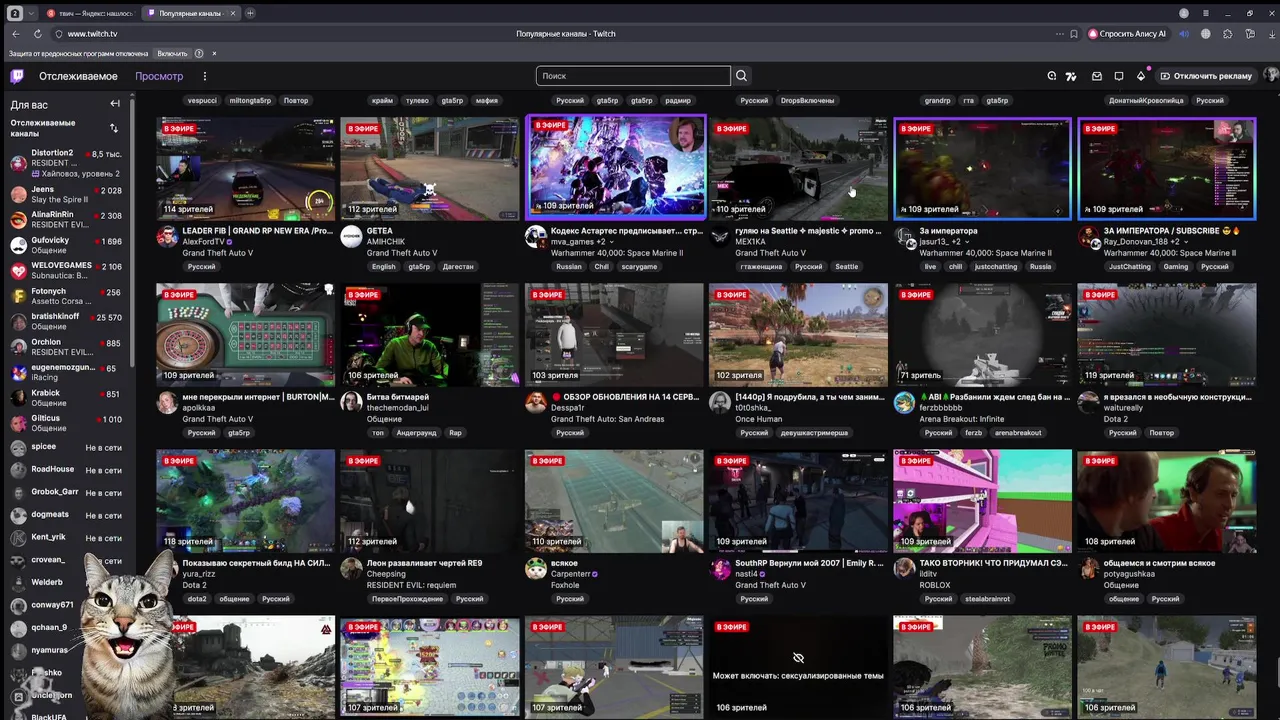Open WELOVEGAMES channel in sidebar

(66, 271)
